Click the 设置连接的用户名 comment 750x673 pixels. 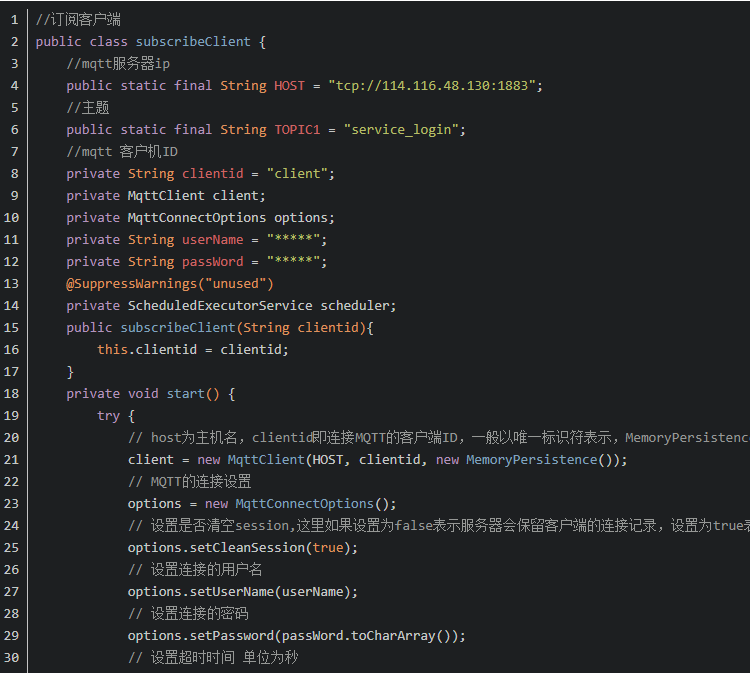coord(195,570)
